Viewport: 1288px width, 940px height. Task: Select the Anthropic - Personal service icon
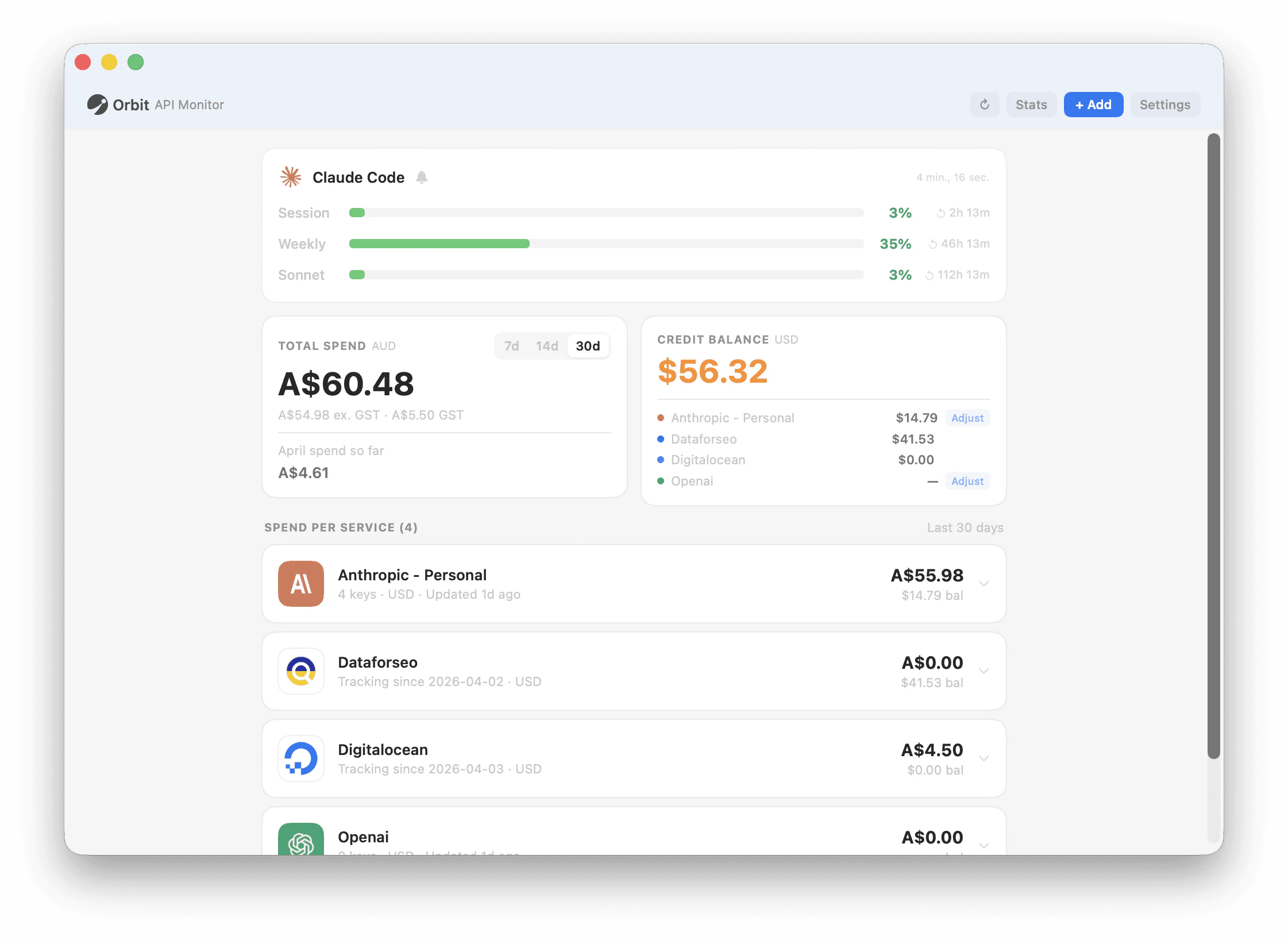pos(300,584)
